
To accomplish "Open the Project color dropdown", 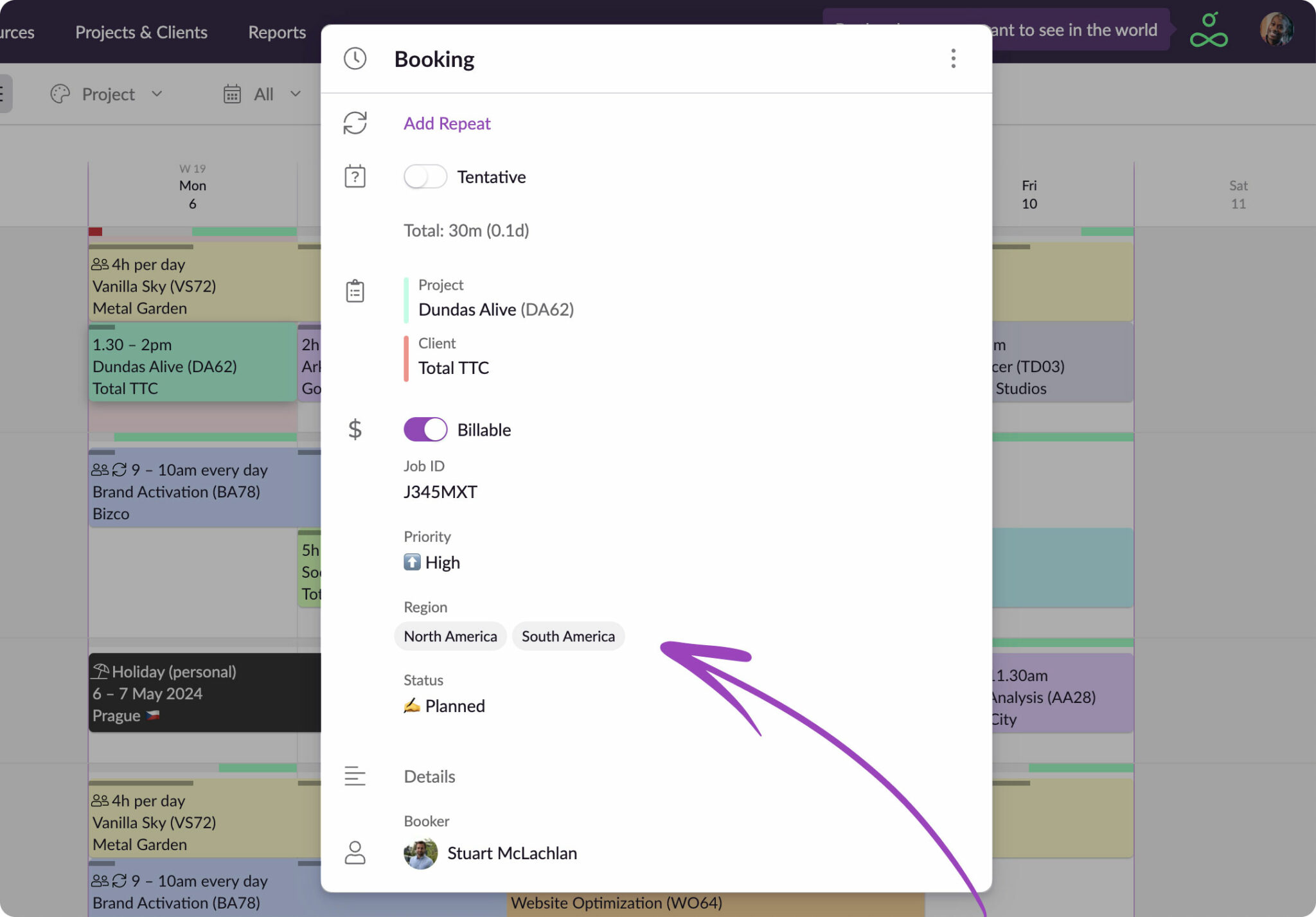I will [157, 94].
